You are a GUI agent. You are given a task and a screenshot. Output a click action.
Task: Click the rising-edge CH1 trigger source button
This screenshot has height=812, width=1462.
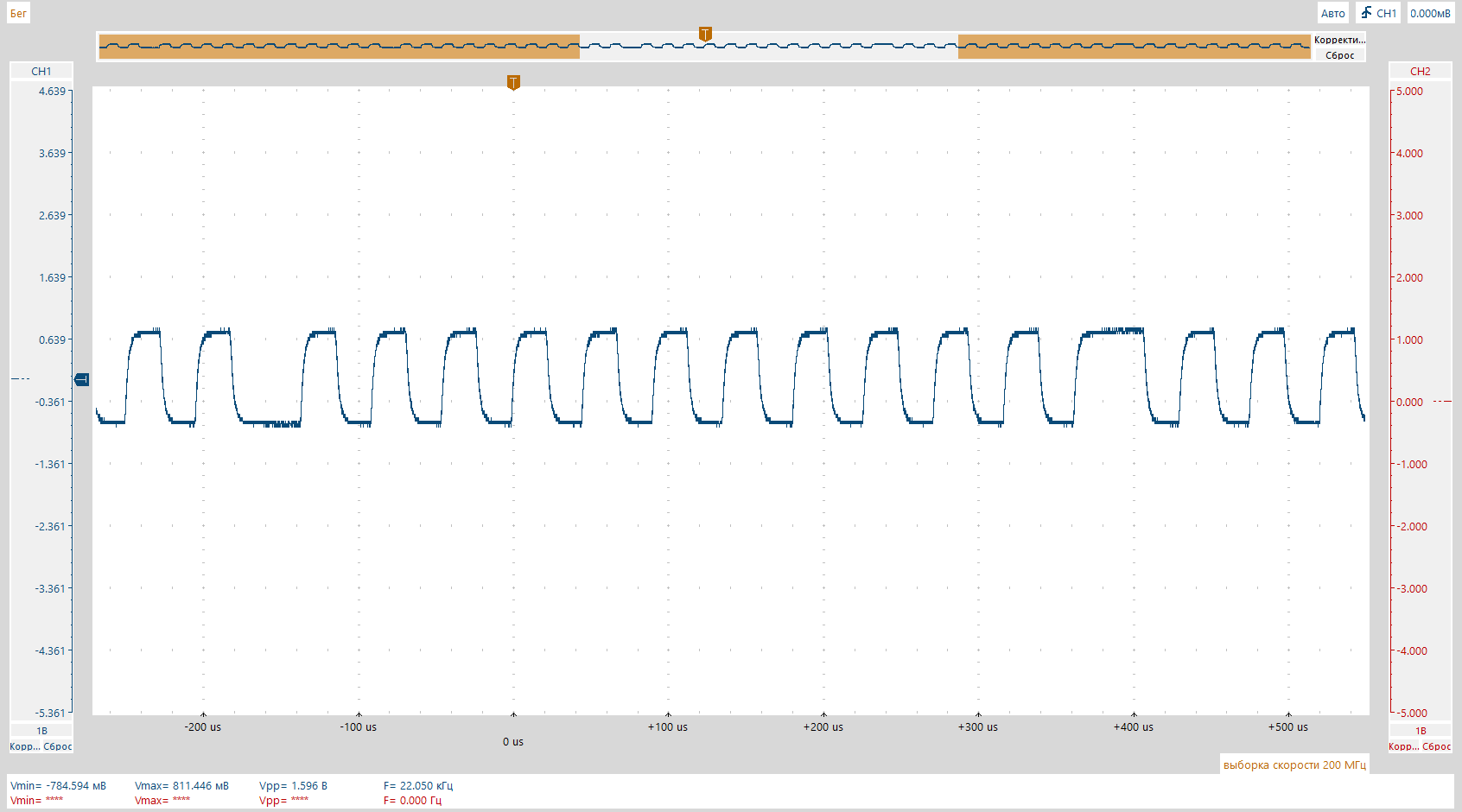point(1378,13)
